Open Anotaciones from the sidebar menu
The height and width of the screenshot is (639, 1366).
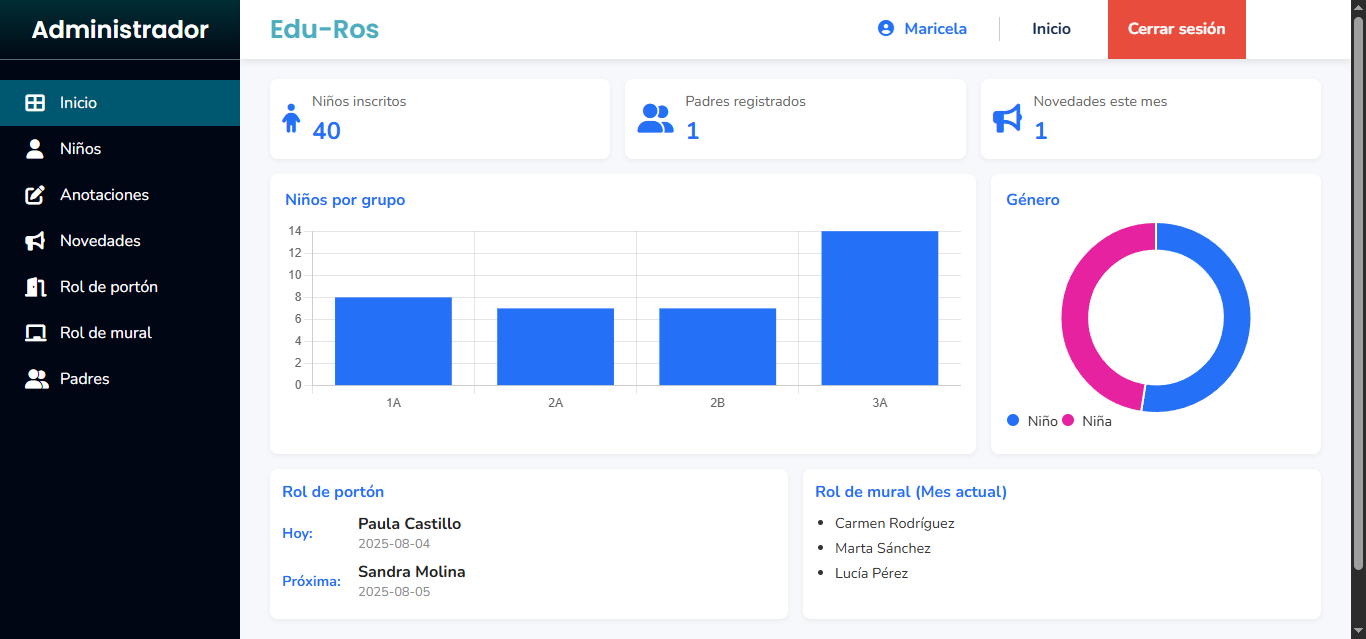click(x=104, y=195)
